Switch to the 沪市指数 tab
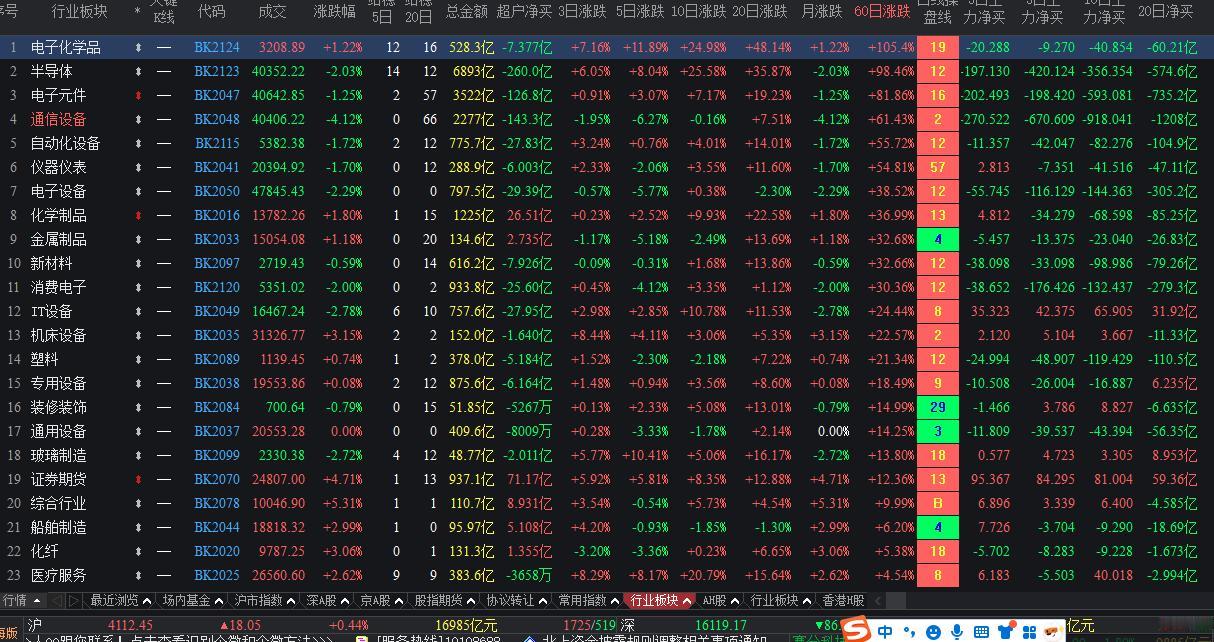 [x=259, y=601]
